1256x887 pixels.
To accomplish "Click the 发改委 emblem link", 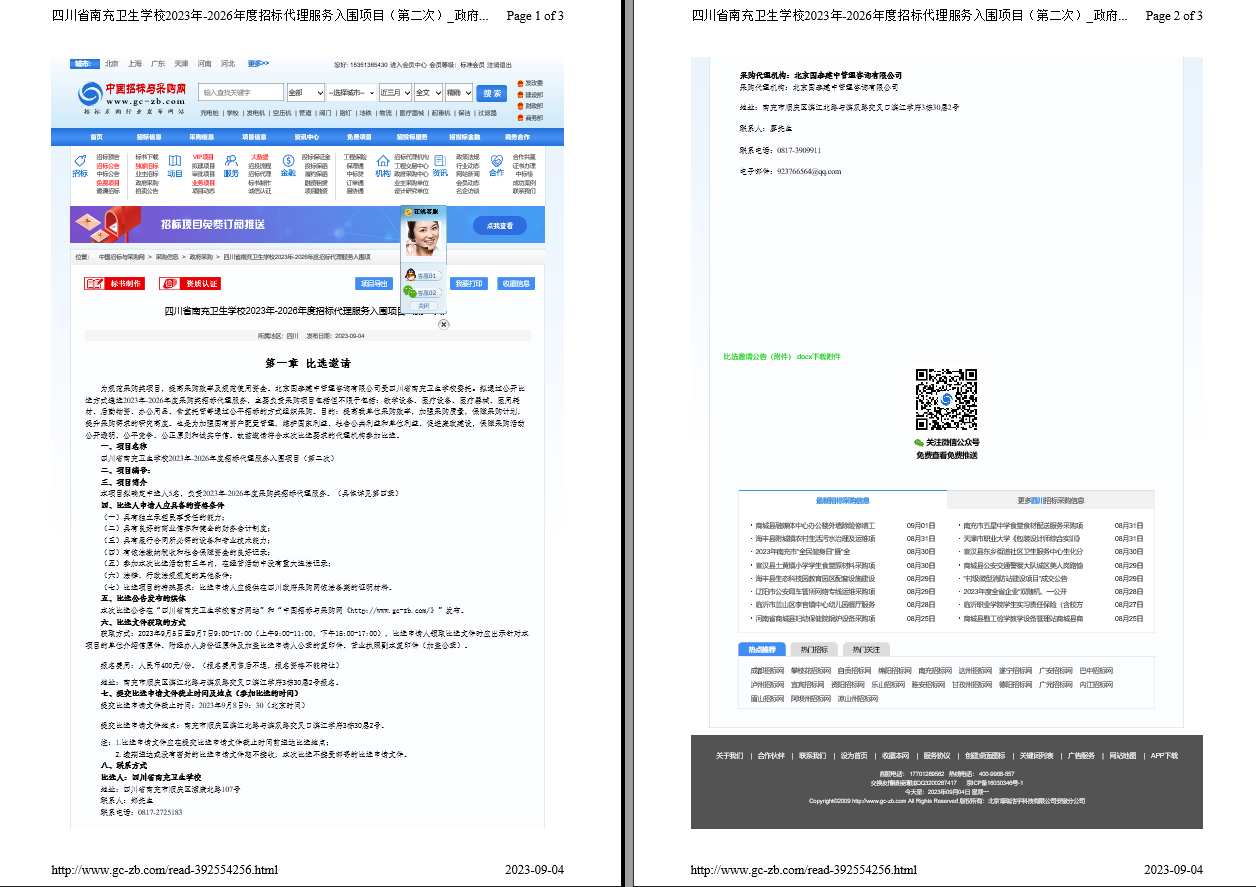I will pyautogui.click(x=530, y=83).
